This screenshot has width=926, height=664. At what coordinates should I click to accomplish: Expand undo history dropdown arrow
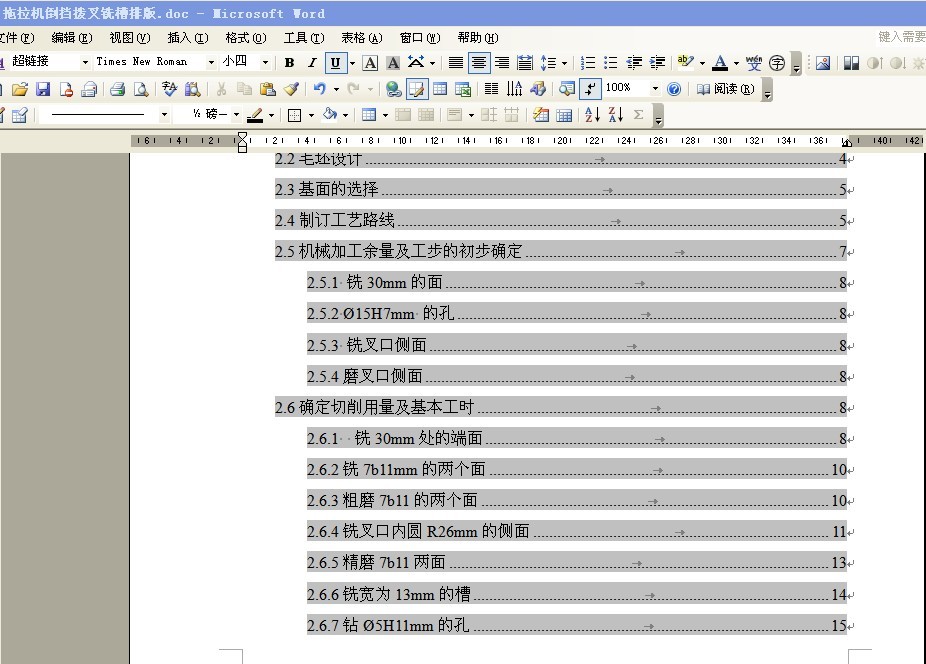tap(336, 89)
